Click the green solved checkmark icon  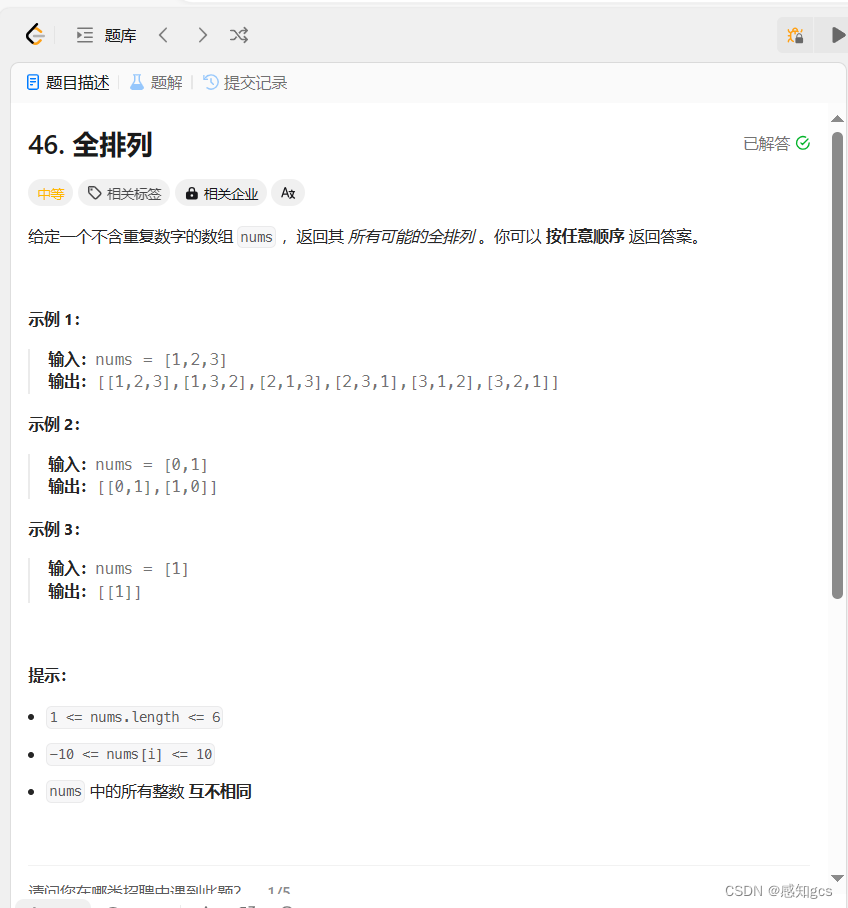803,143
